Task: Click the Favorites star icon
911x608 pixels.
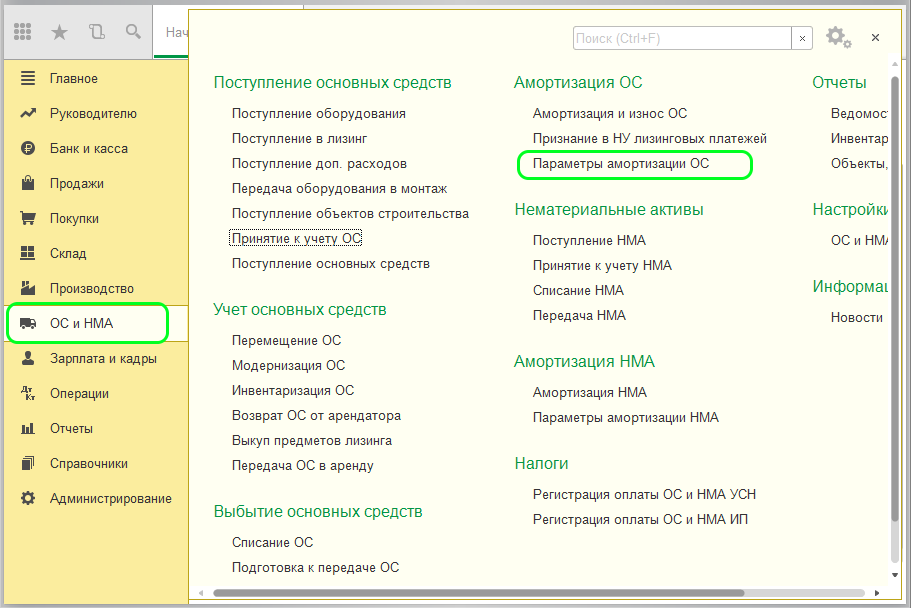Action: 59,33
